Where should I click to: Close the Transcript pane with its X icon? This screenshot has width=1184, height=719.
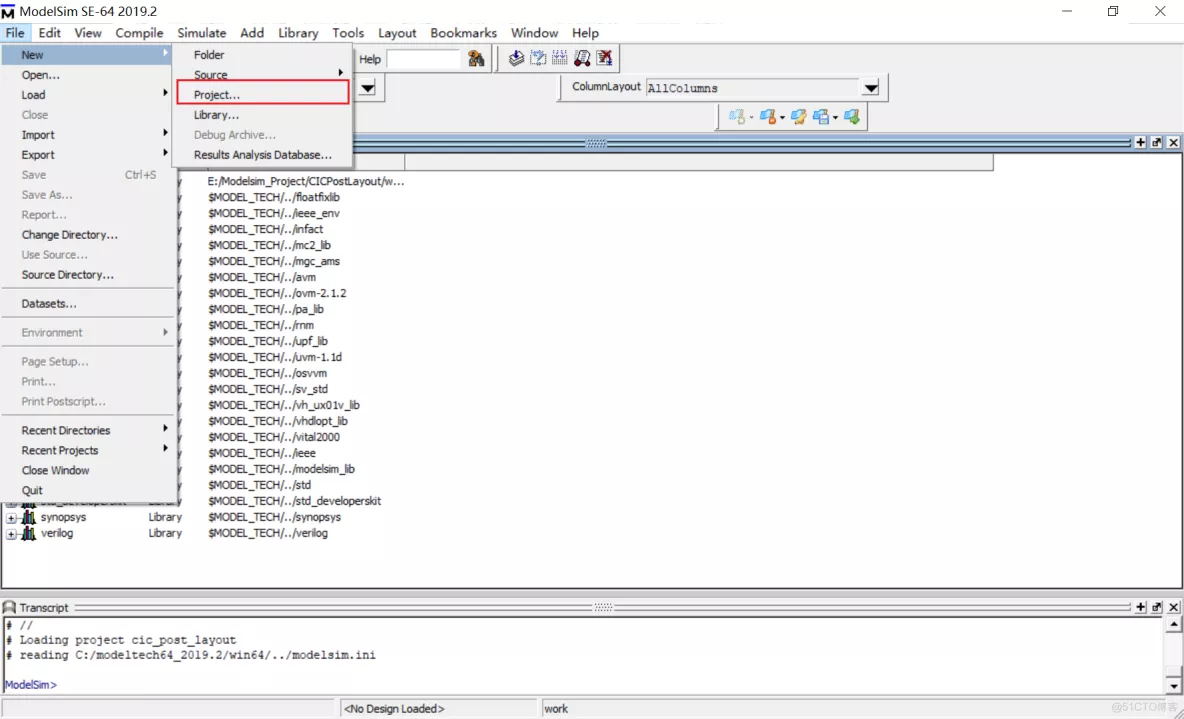coord(1173,607)
